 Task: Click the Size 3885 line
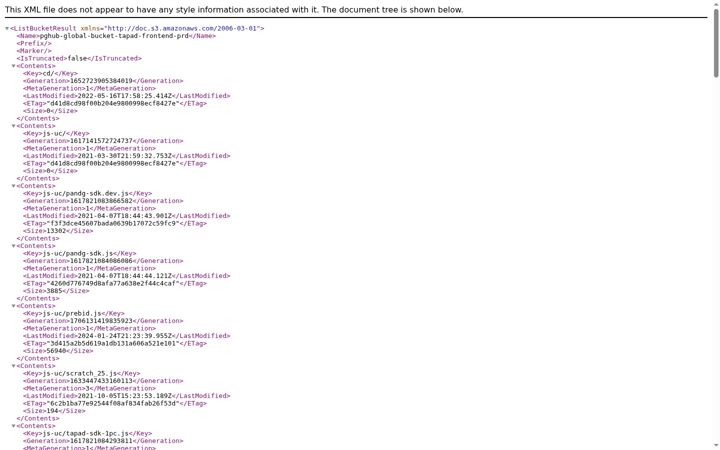56,291
